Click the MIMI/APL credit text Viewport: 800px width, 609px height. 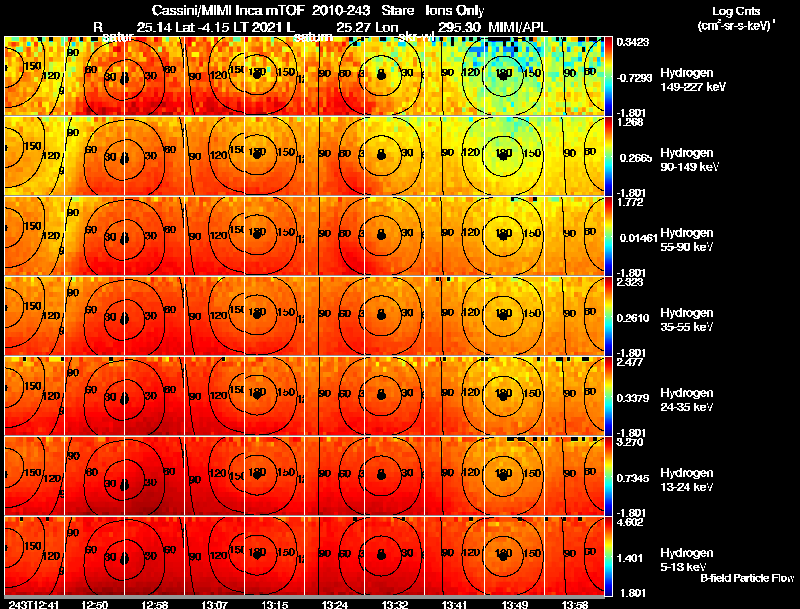518,27
